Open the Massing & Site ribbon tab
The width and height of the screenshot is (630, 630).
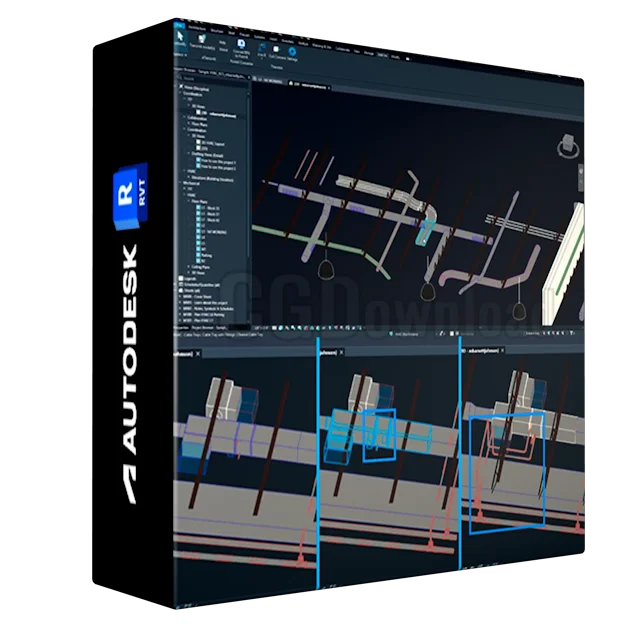pos(321,47)
